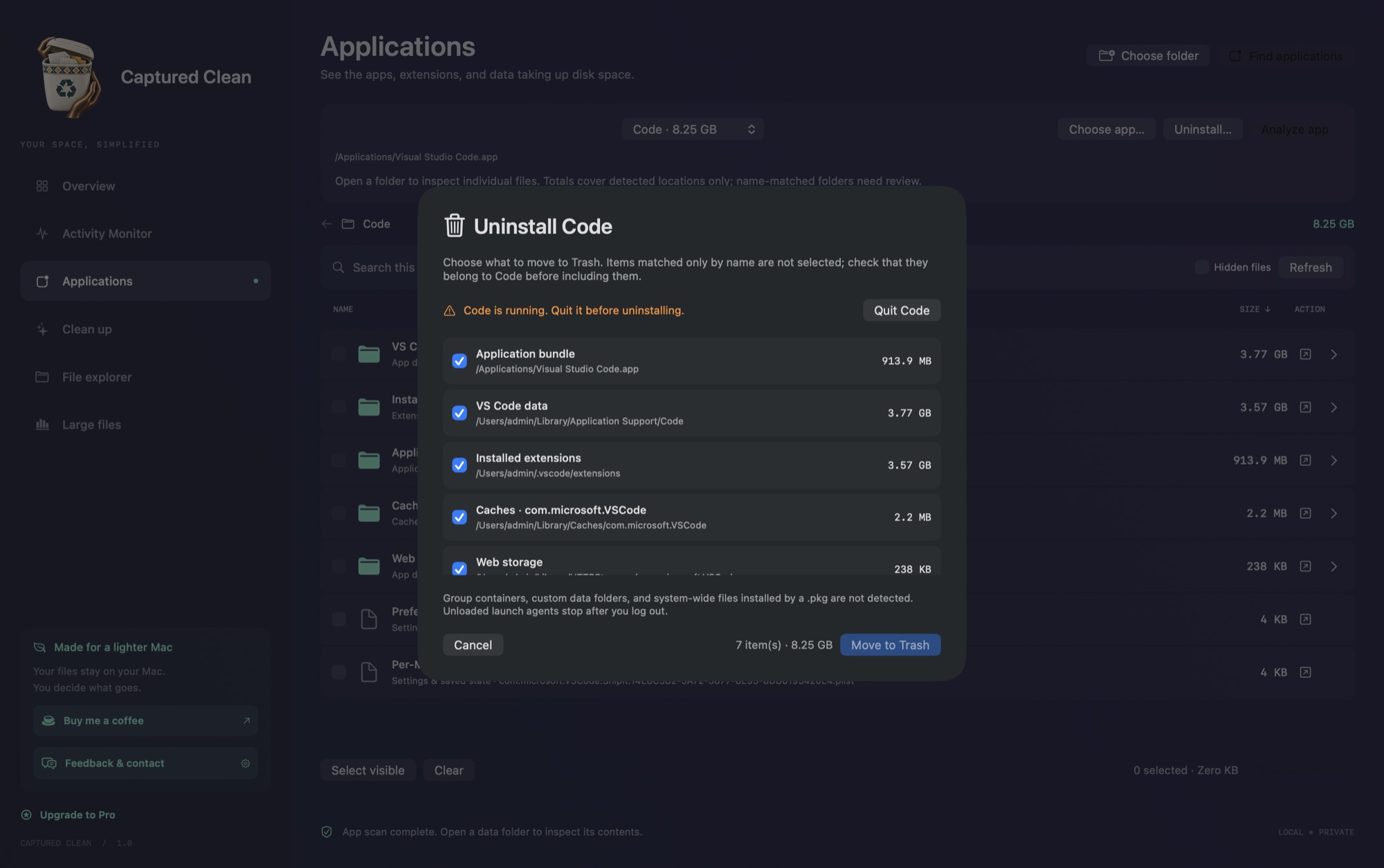
Task: Sort by the SIZE column header
Action: [x=1255, y=309]
